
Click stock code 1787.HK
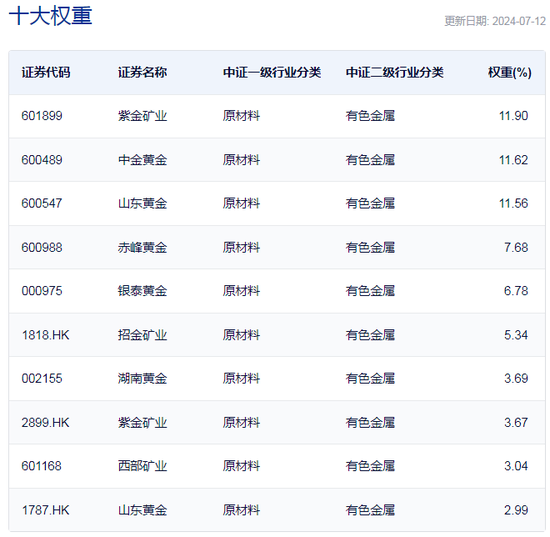tap(46, 510)
